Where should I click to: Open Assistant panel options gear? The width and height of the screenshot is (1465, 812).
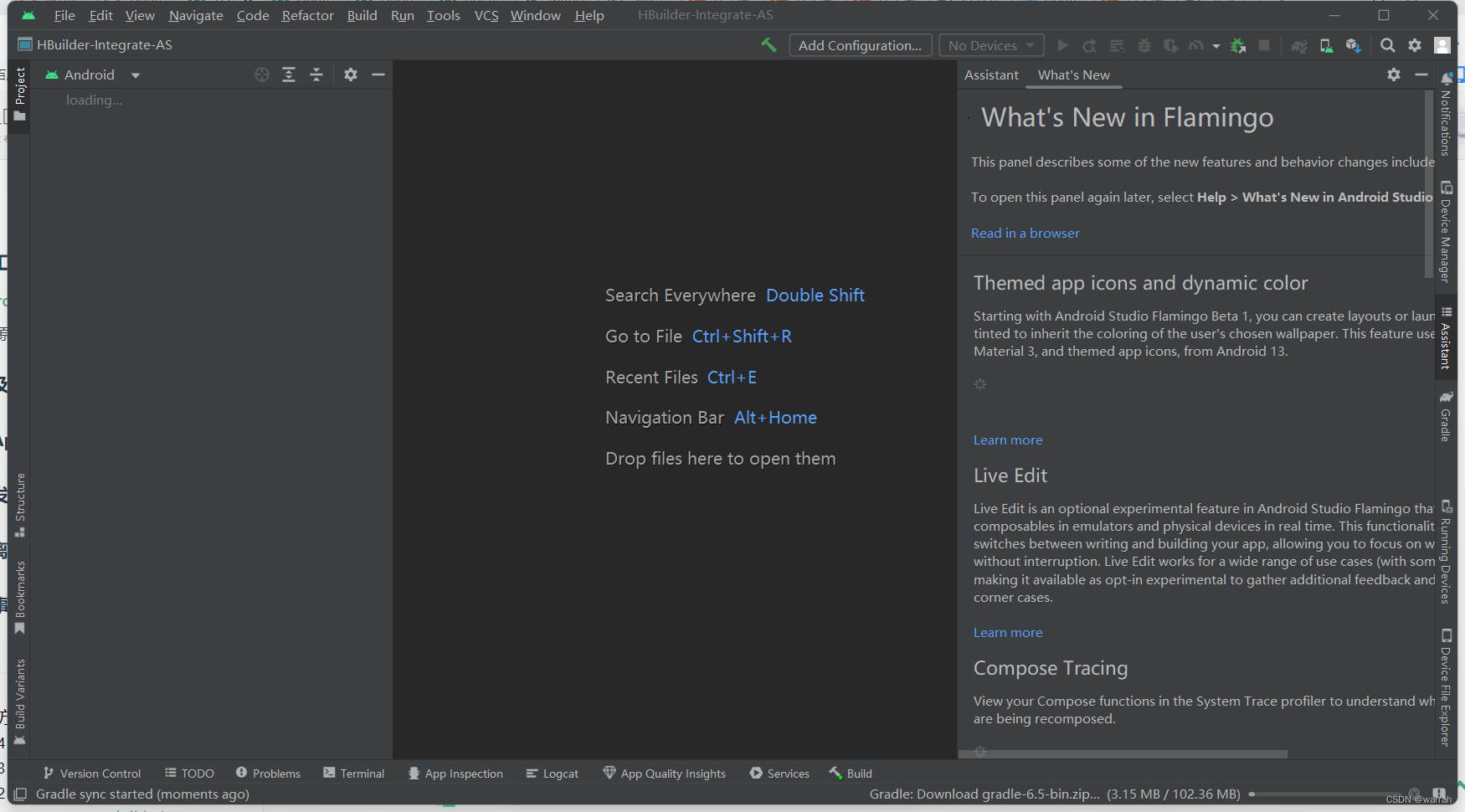[x=1394, y=75]
